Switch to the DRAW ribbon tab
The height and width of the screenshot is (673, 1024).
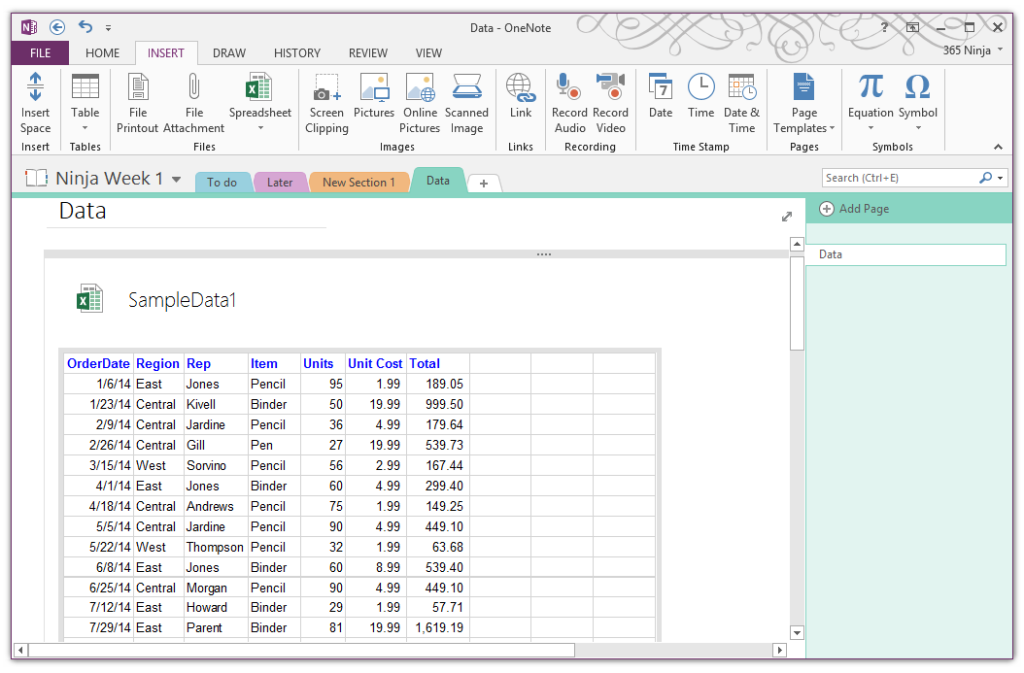point(229,53)
